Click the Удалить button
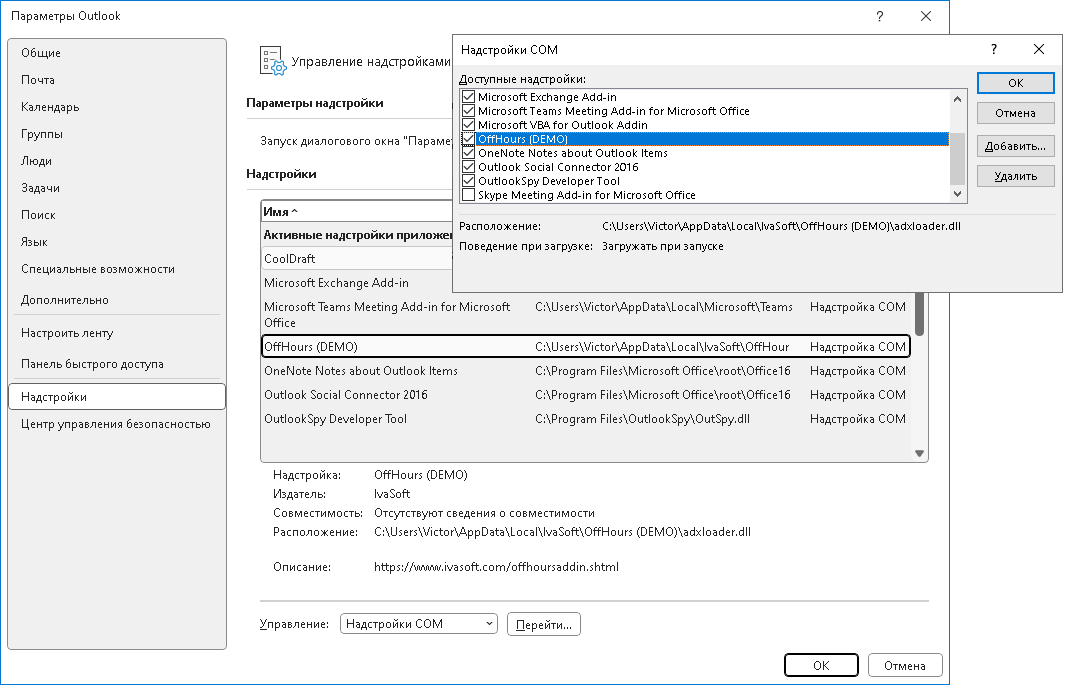This screenshot has height=694, width=1066. [1016, 176]
